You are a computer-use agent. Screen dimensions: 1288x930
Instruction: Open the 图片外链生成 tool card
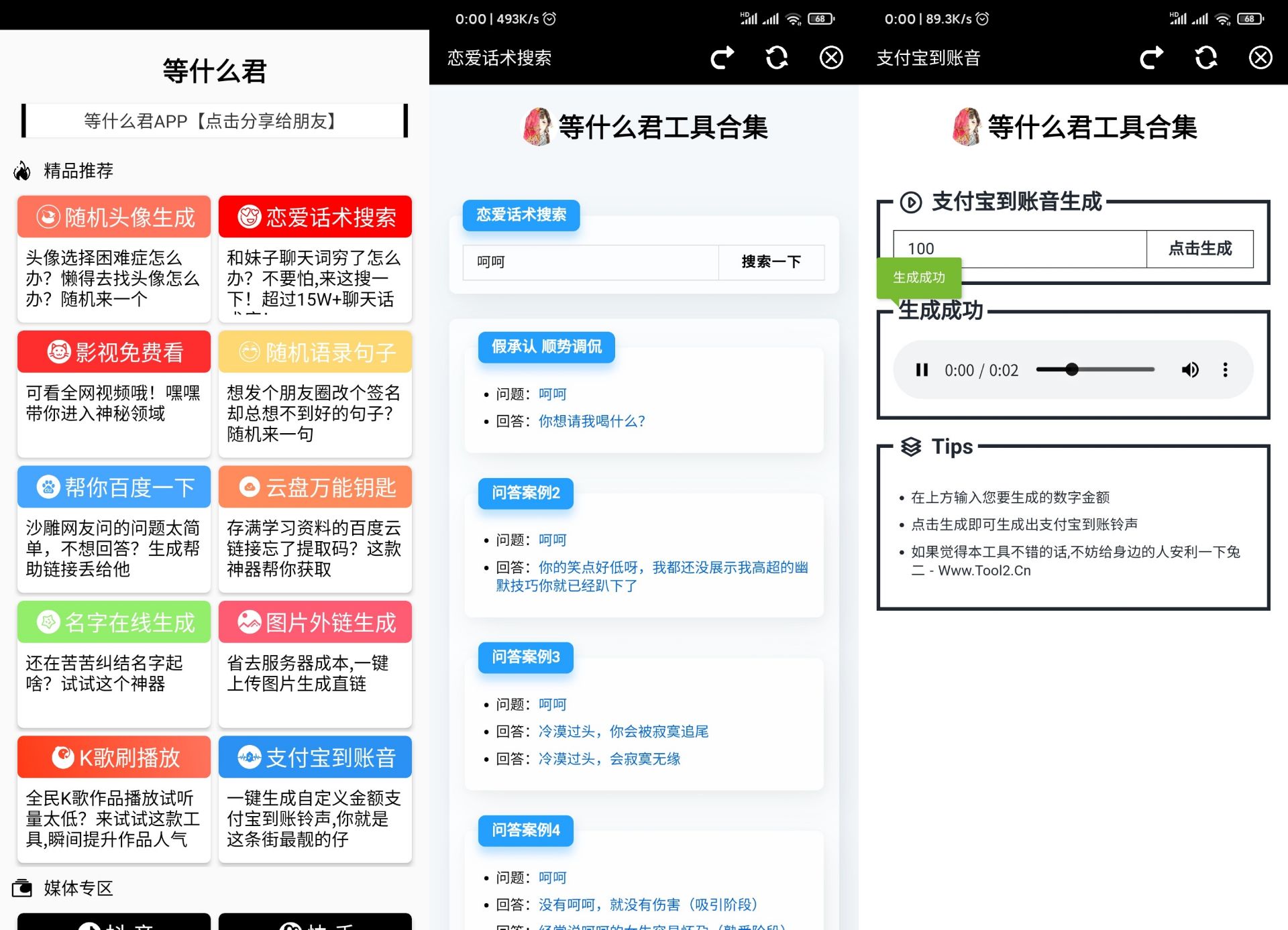point(315,664)
